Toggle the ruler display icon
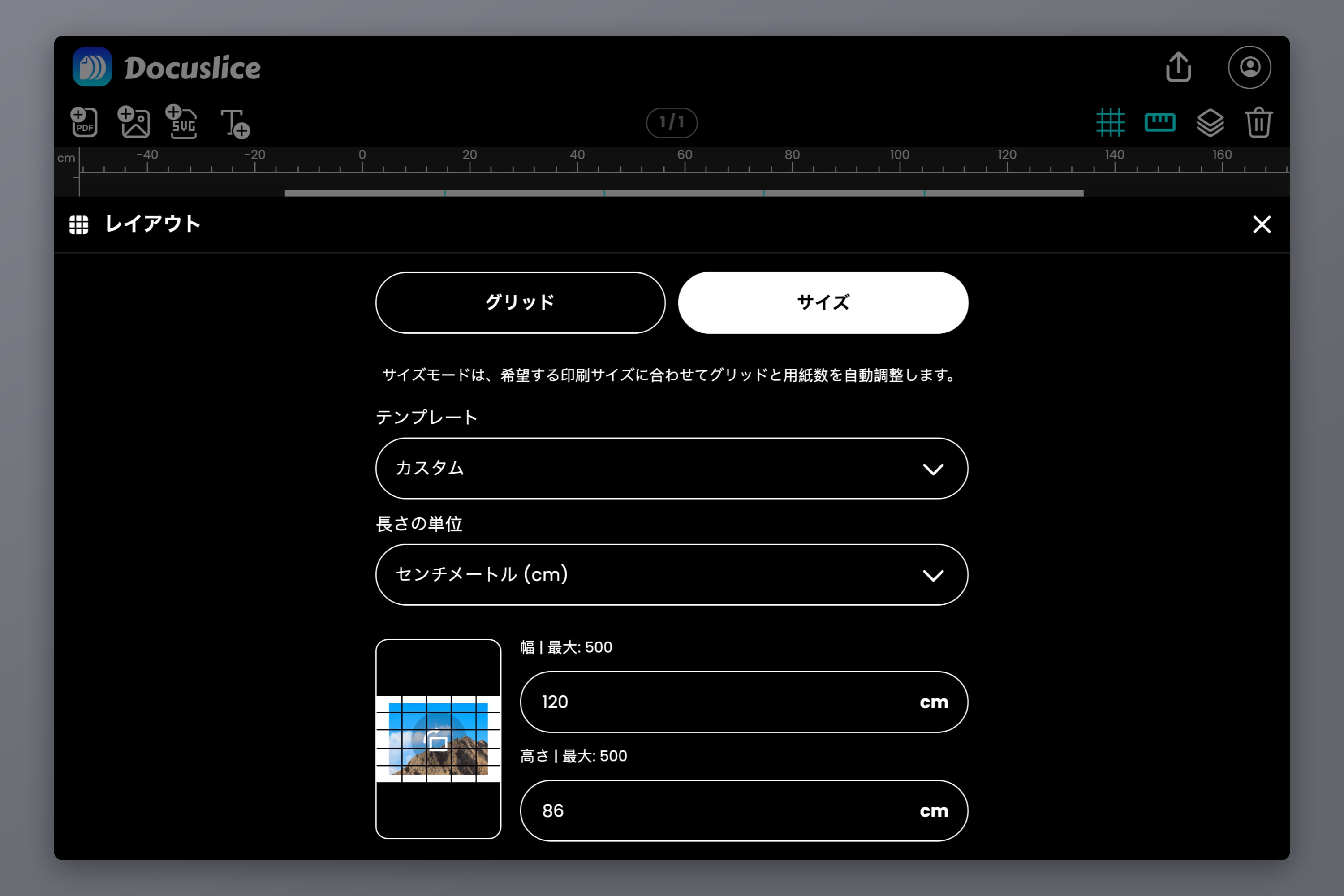1344x896 pixels. (1159, 122)
